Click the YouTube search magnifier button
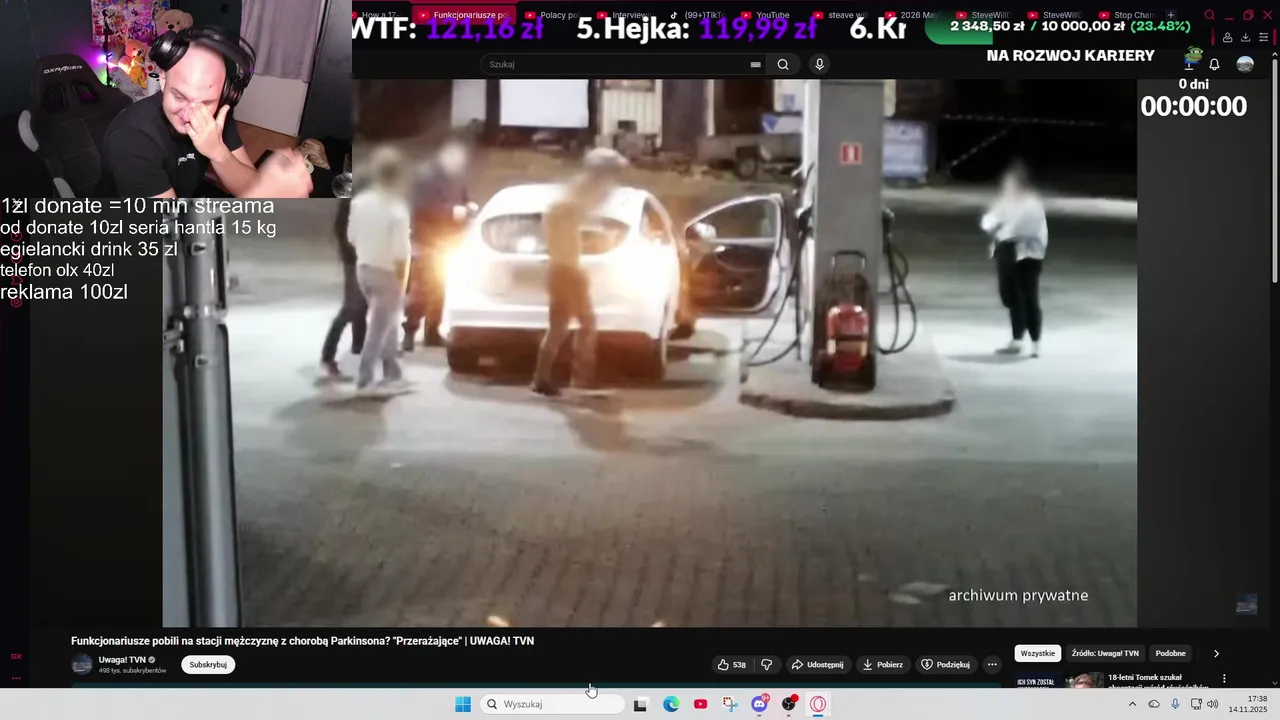The height and width of the screenshot is (720, 1280). click(783, 64)
